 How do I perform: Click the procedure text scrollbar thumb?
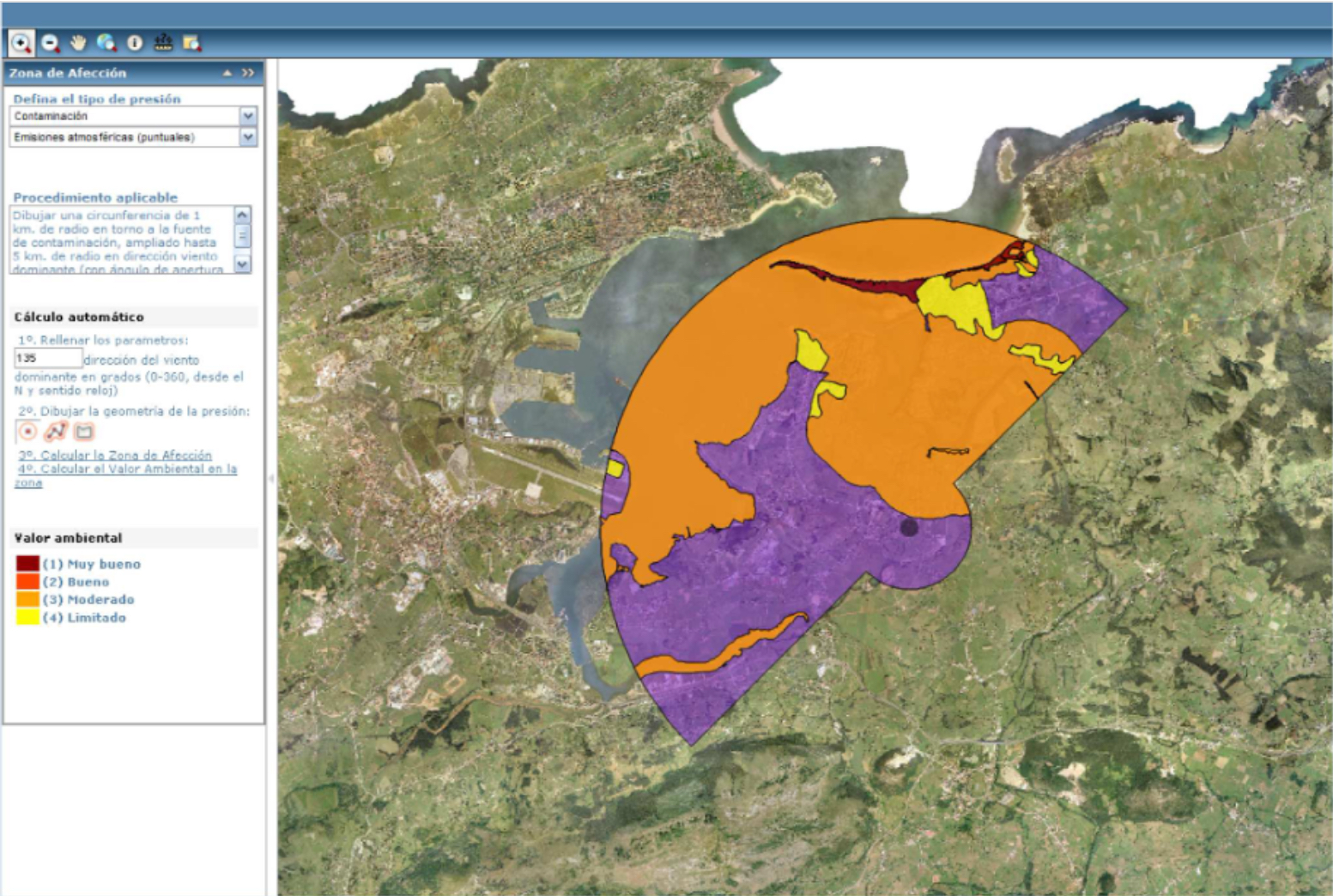coord(243,235)
